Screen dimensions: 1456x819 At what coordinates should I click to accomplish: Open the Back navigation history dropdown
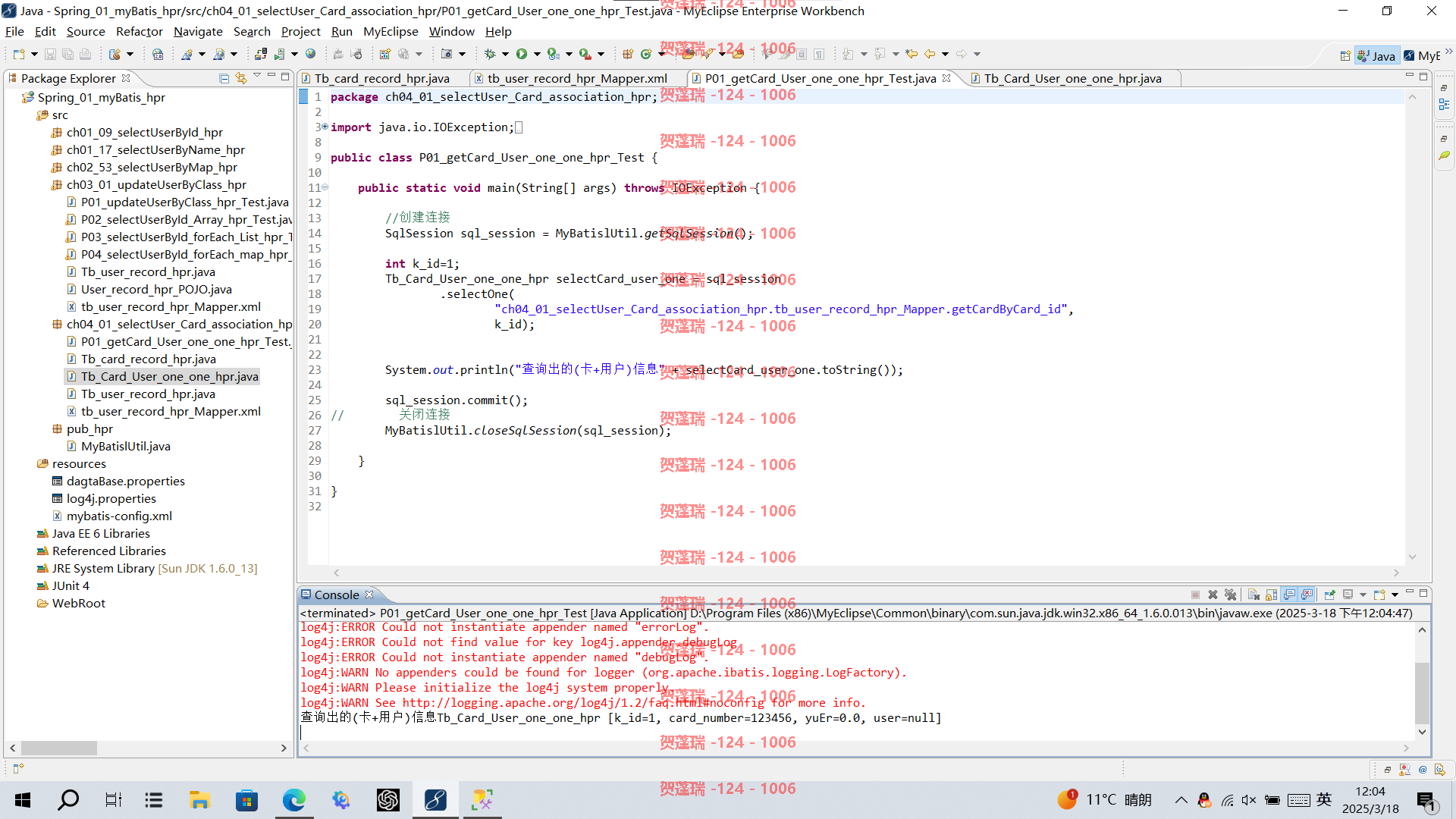(x=945, y=54)
